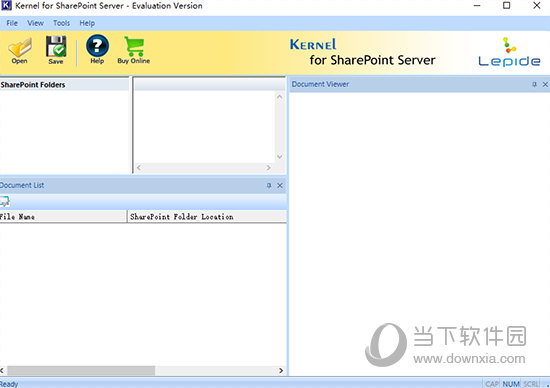The image size is (550, 388).
Task: Click the Lepide logo
Action: (509, 52)
